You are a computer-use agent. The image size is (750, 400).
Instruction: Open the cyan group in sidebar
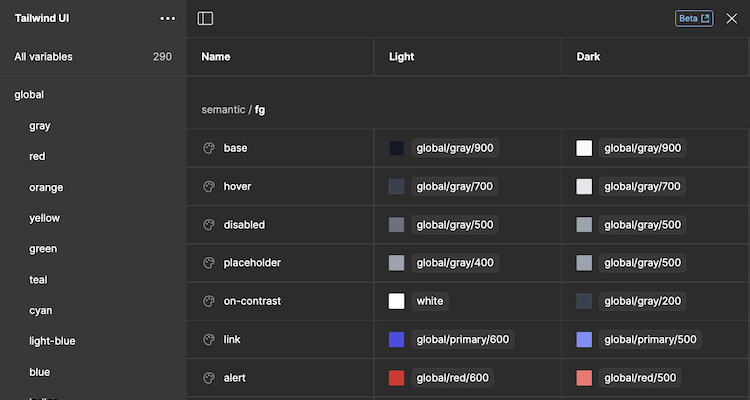[x=41, y=311]
